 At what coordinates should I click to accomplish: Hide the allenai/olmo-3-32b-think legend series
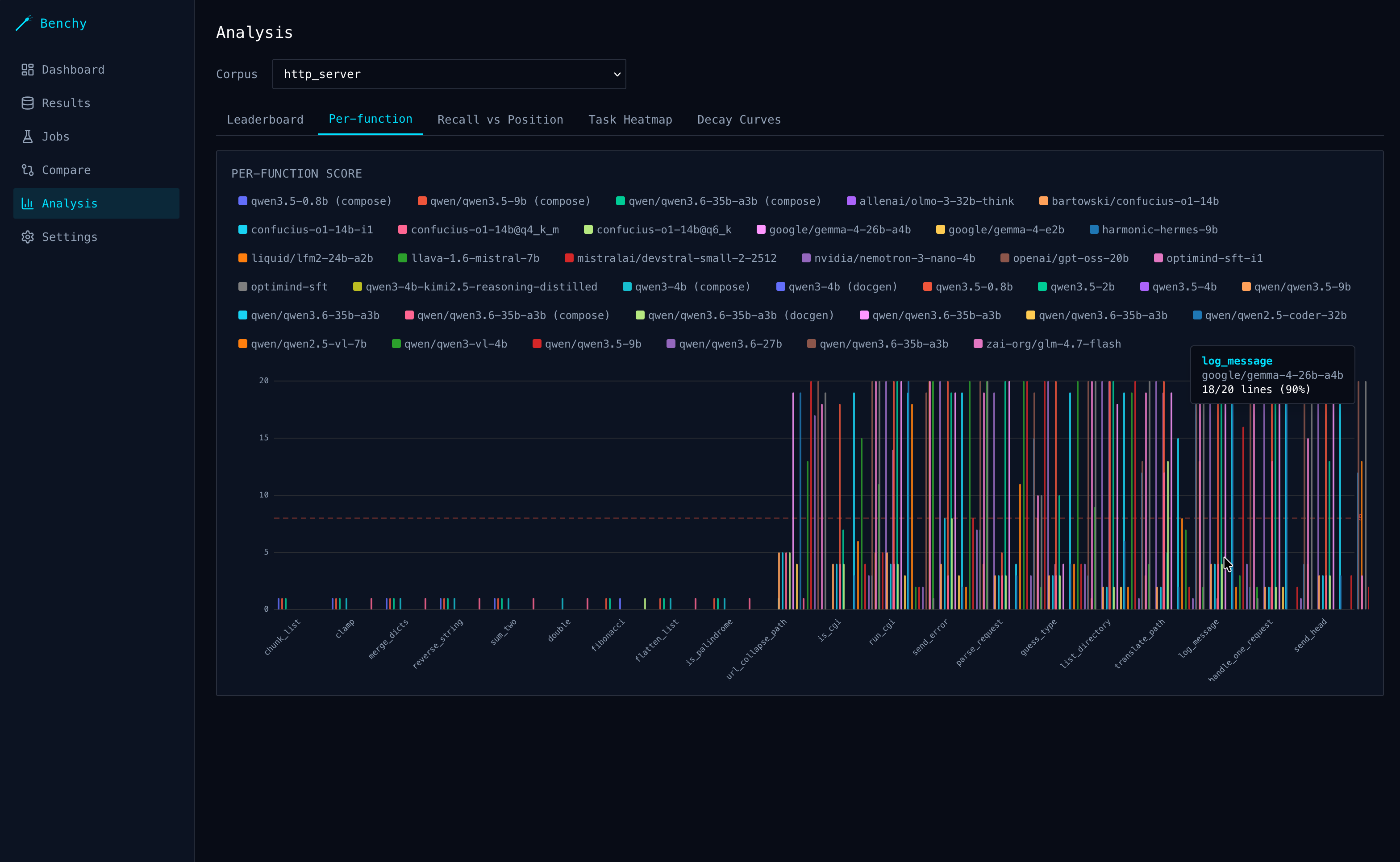tap(930, 201)
